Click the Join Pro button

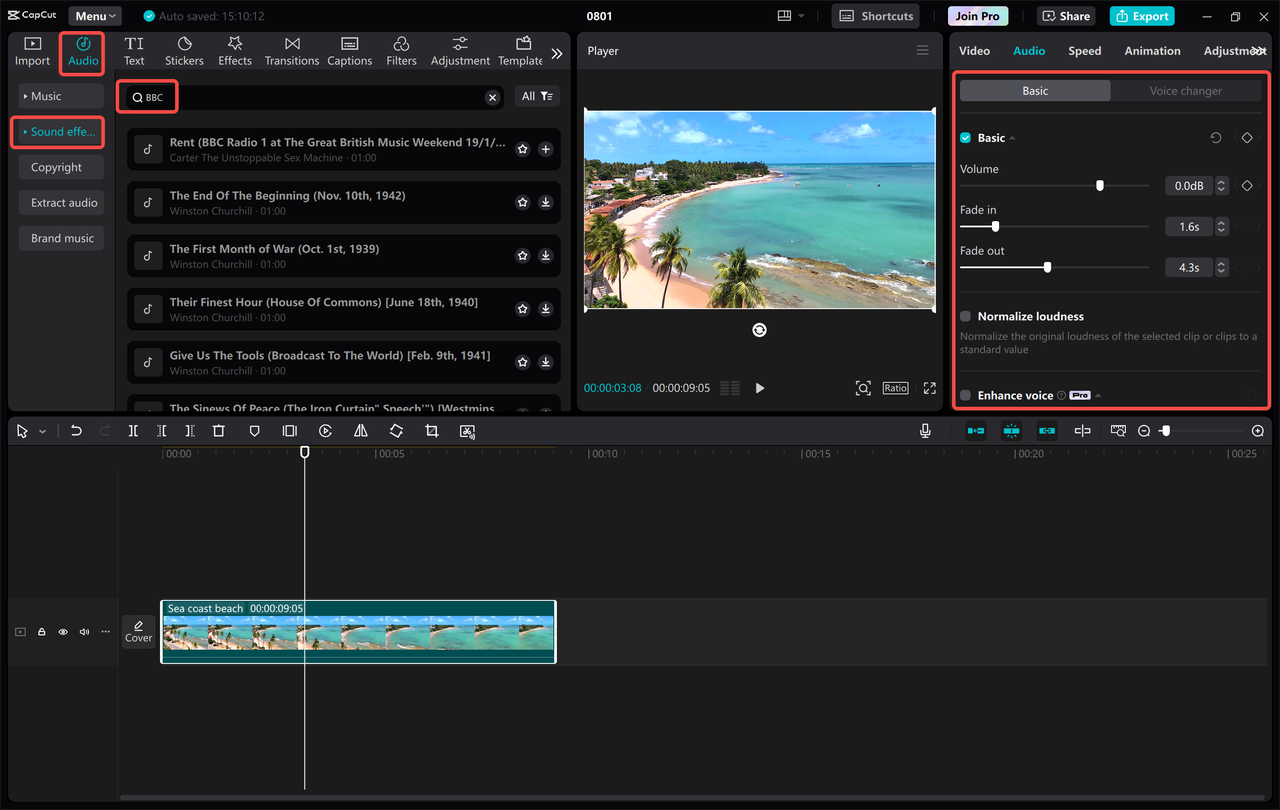coord(977,15)
